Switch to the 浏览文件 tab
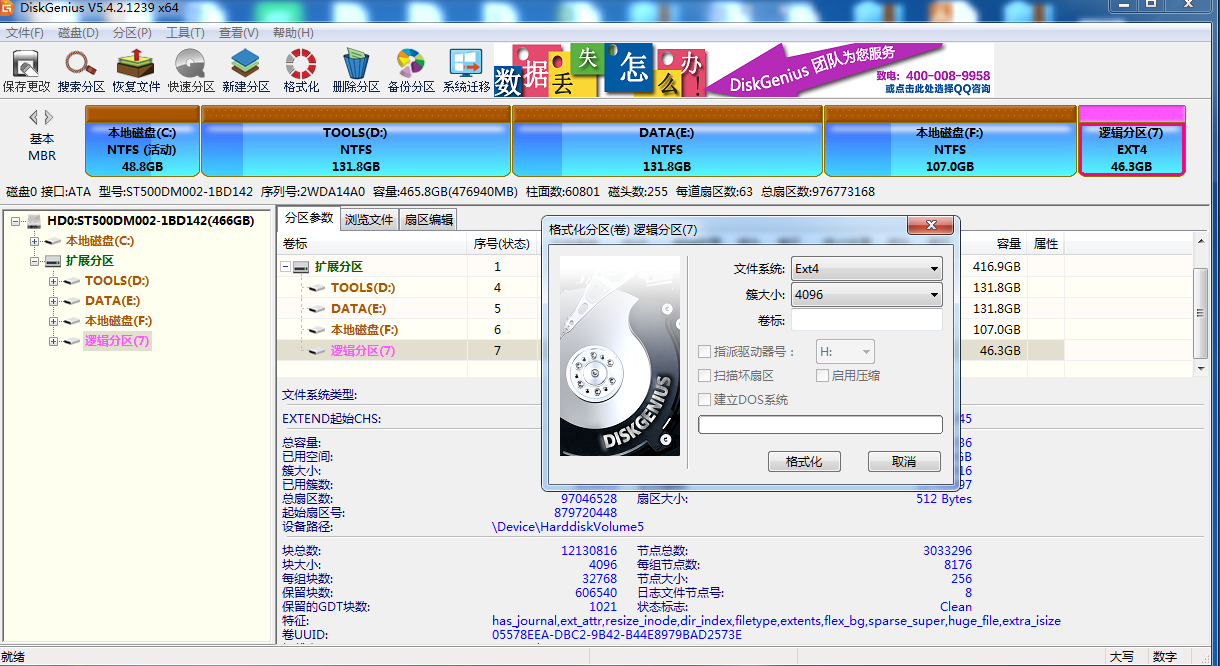 [369, 220]
